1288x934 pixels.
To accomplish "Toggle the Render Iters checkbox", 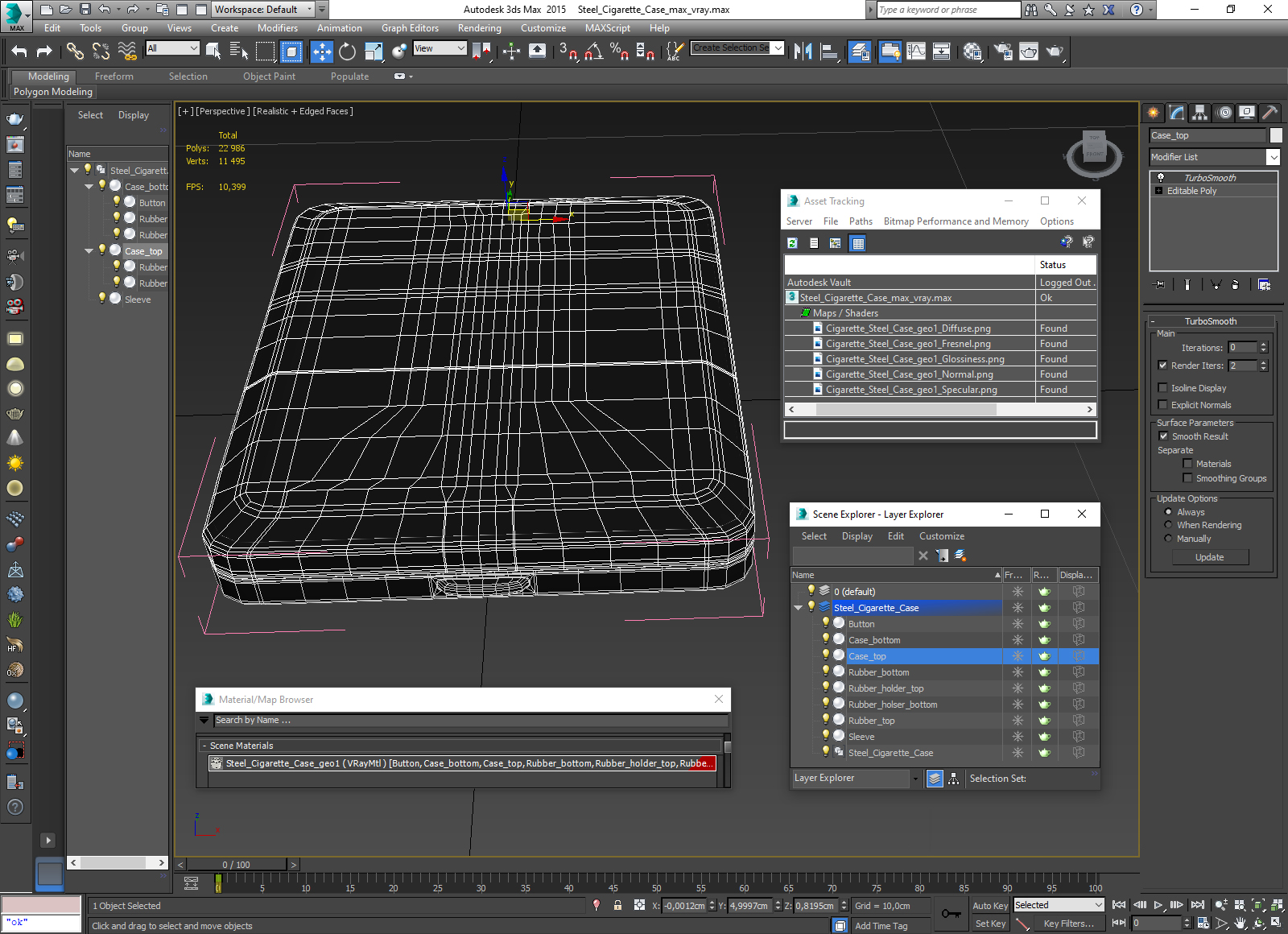I will tap(1162, 366).
